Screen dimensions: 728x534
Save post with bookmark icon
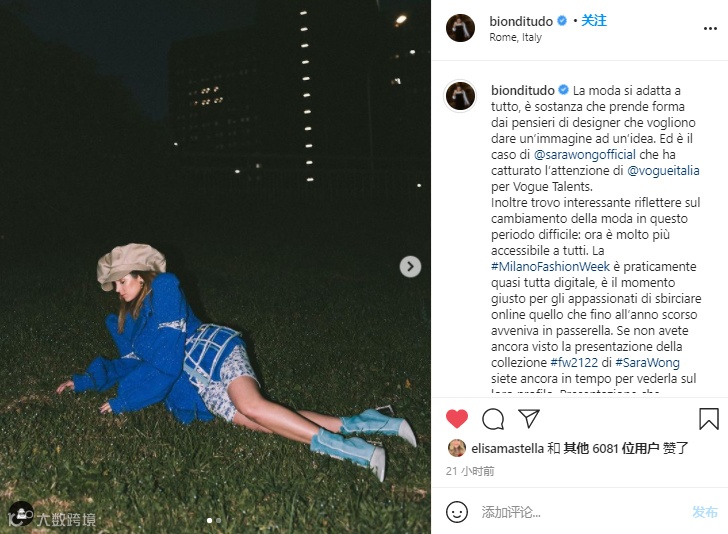(708, 418)
